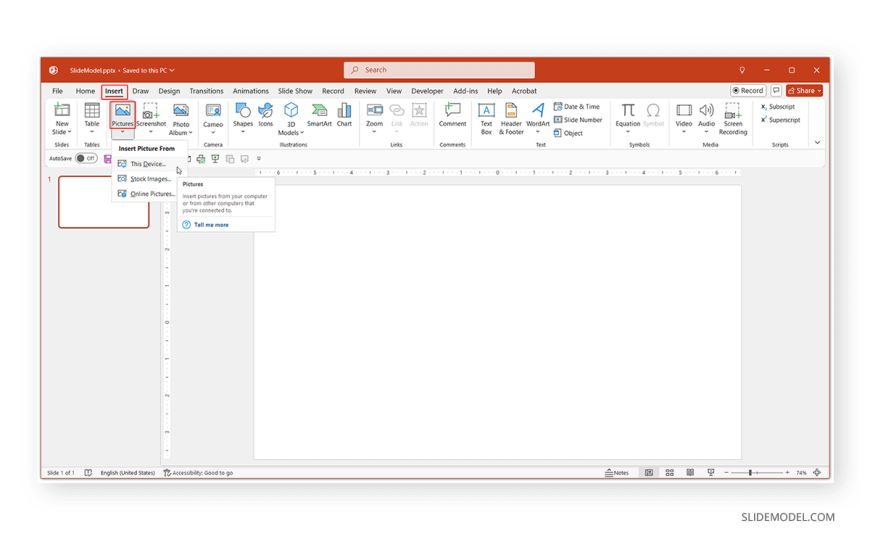Expand the Screenshot dropdown arrow
Viewport: 870px width, 539px height.
[151, 132]
